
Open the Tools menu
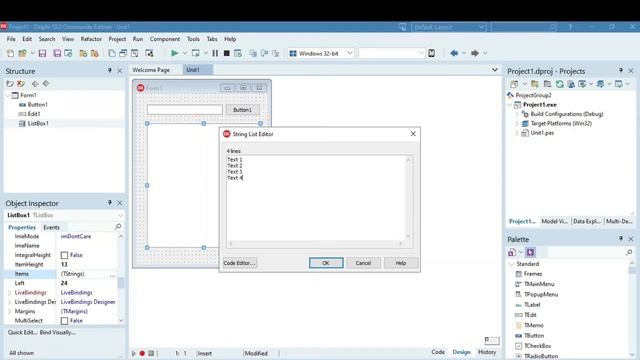pyautogui.click(x=193, y=39)
